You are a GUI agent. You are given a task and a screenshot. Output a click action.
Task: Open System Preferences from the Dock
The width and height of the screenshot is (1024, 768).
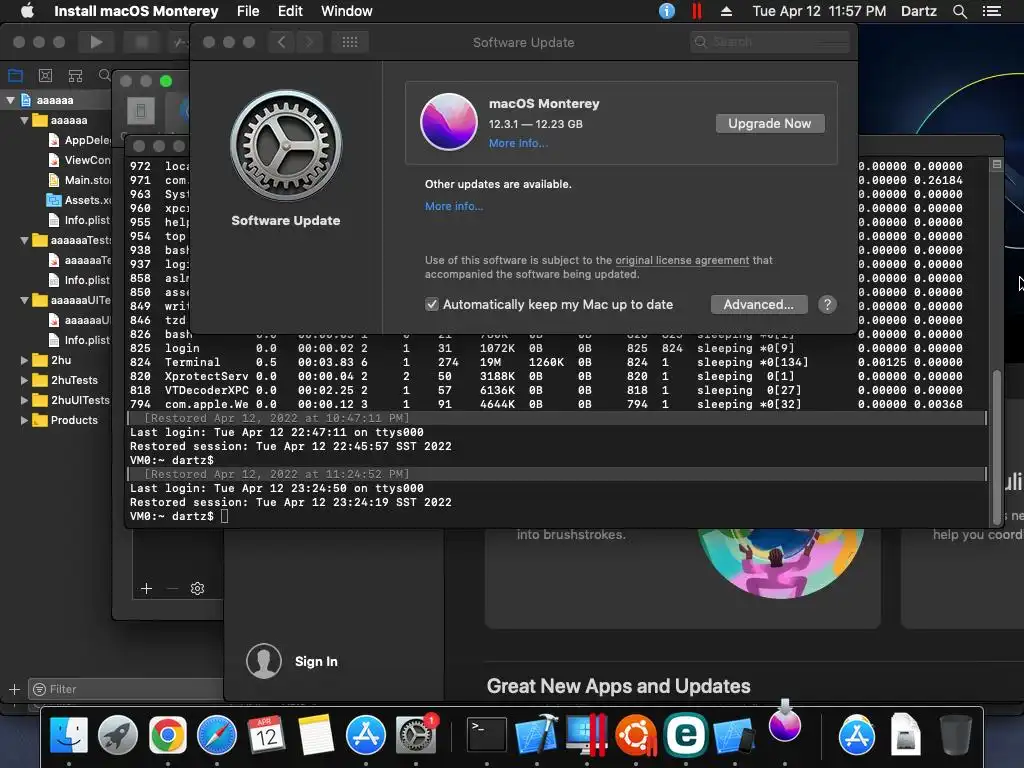click(x=415, y=735)
